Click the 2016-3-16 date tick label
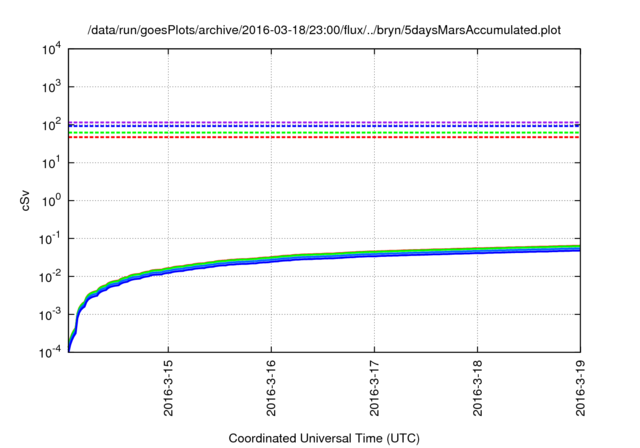The height and width of the screenshot is (448, 640). point(271,388)
